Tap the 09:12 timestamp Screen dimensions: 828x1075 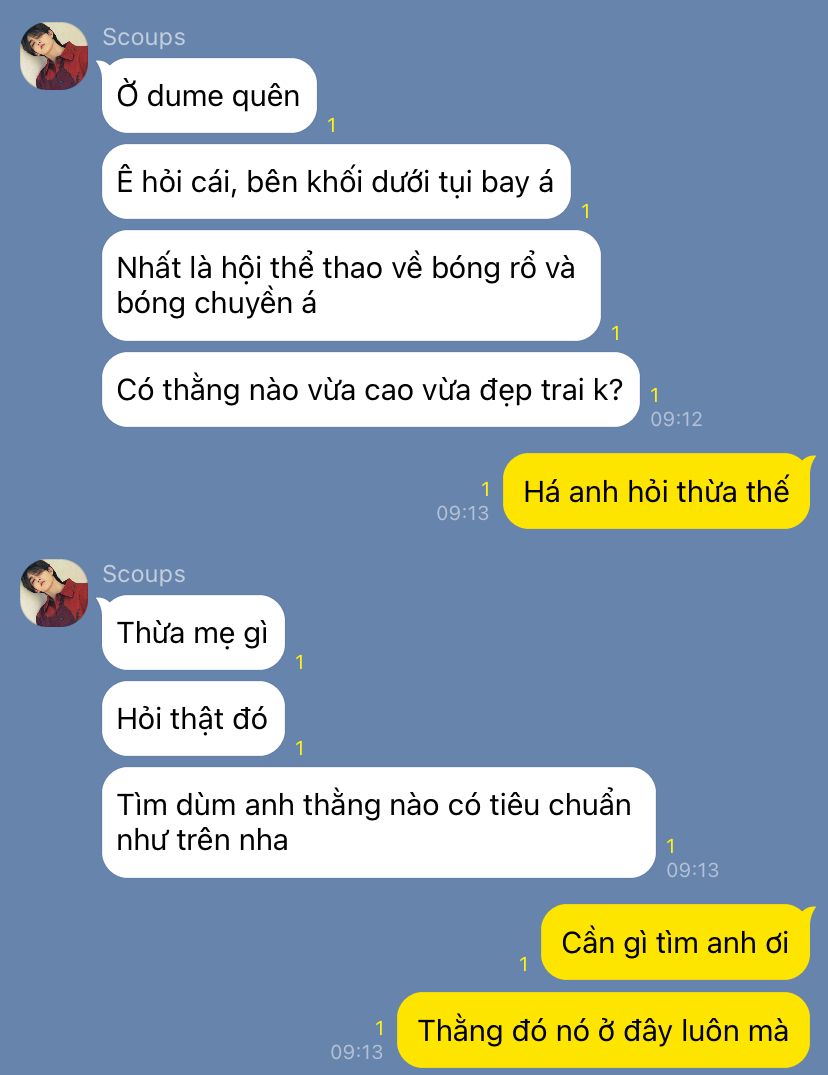(x=677, y=419)
